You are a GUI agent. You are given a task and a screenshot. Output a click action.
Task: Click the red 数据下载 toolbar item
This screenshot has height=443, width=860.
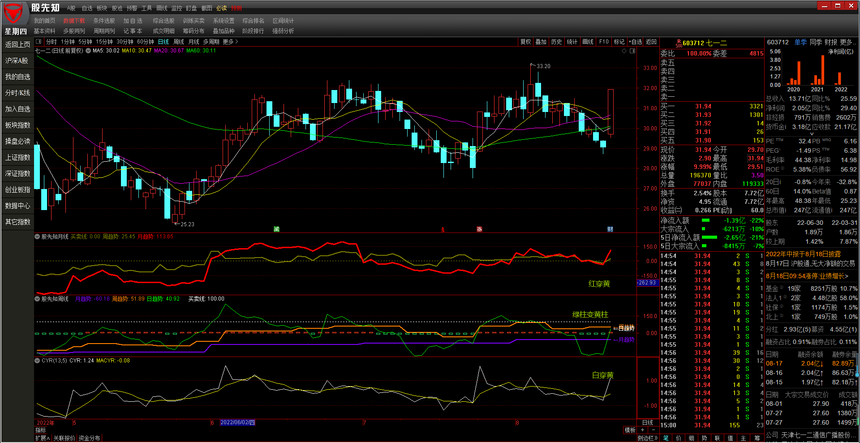(x=74, y=21)
